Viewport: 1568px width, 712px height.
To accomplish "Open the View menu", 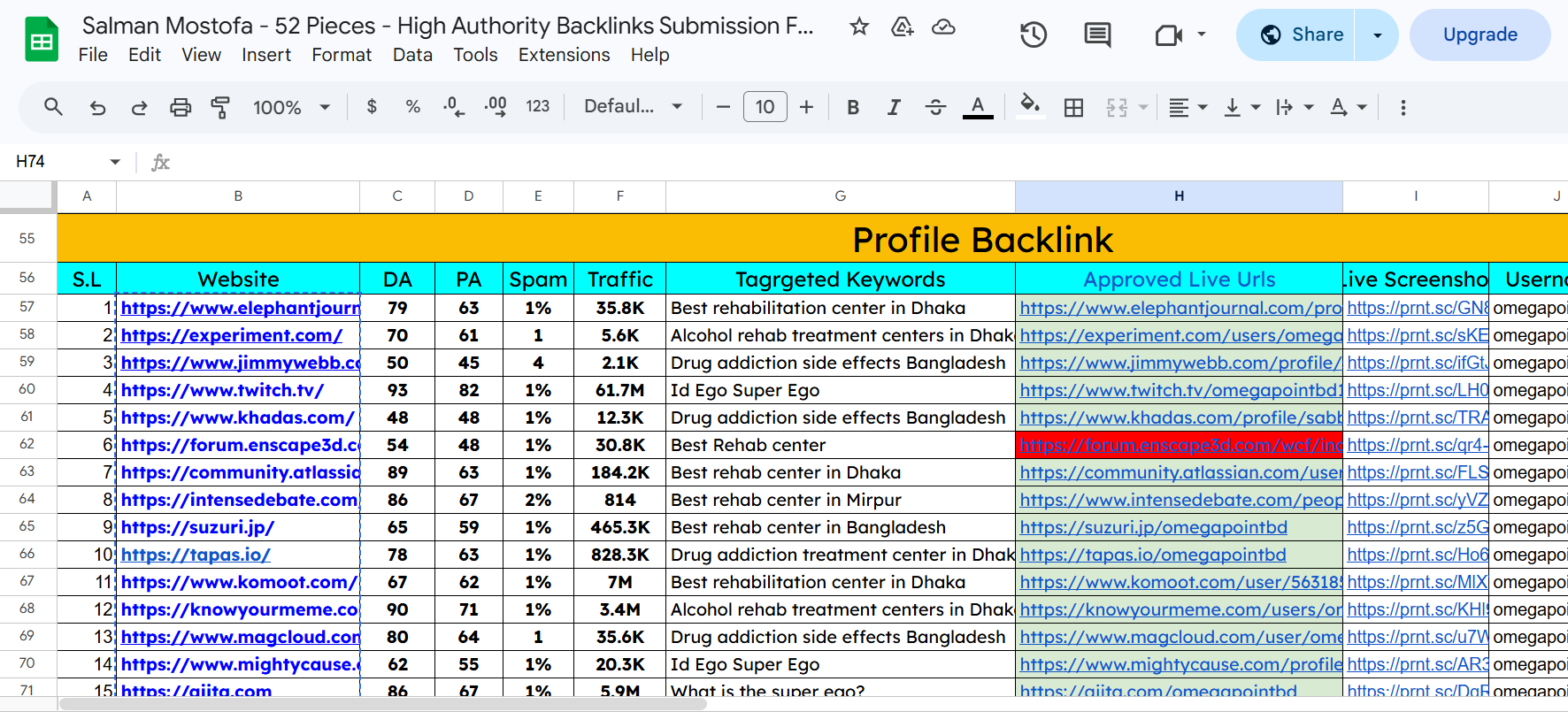I will [202, 55].
